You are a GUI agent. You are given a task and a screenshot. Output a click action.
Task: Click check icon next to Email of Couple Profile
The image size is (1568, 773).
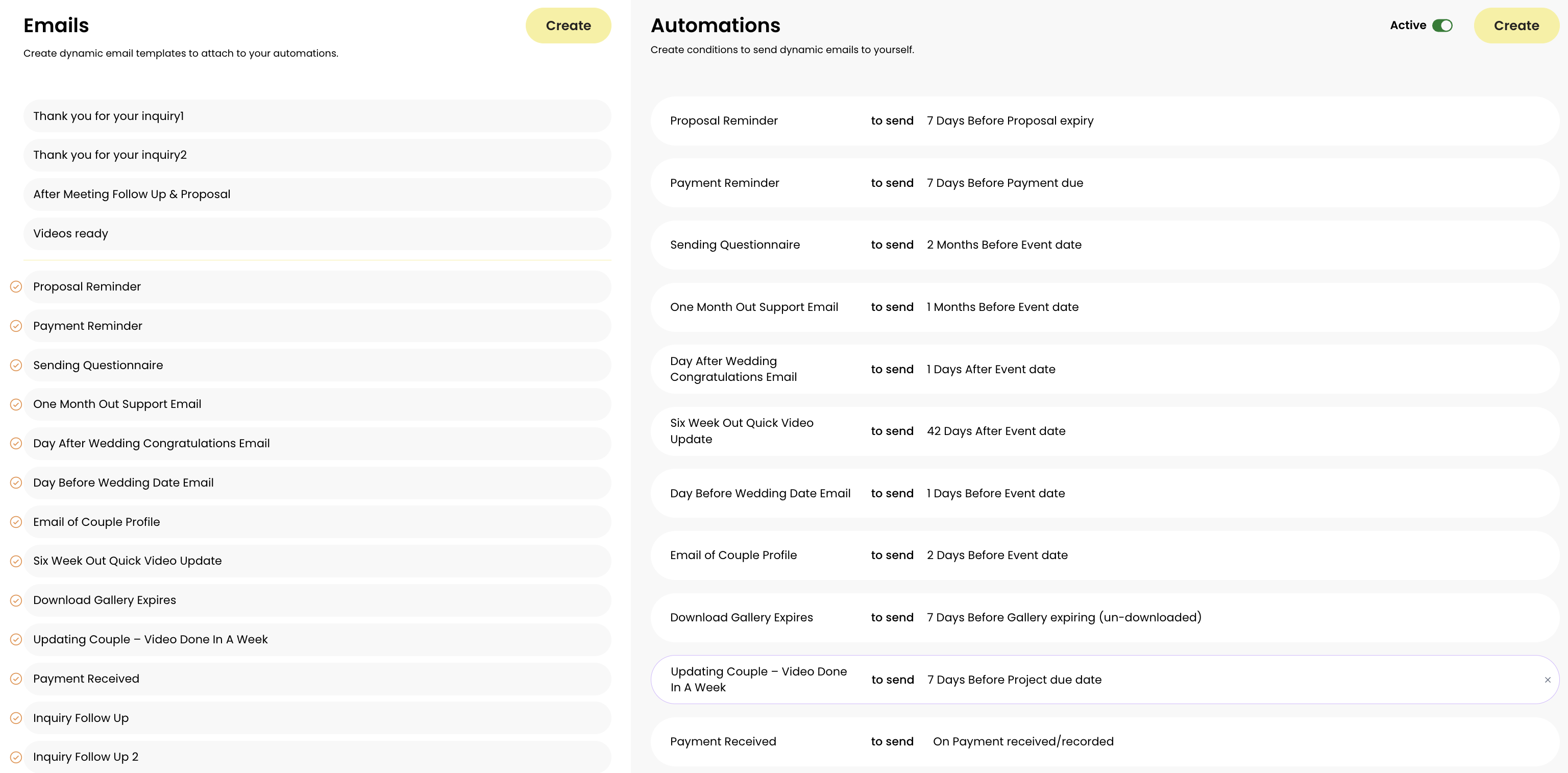[16, 522]
